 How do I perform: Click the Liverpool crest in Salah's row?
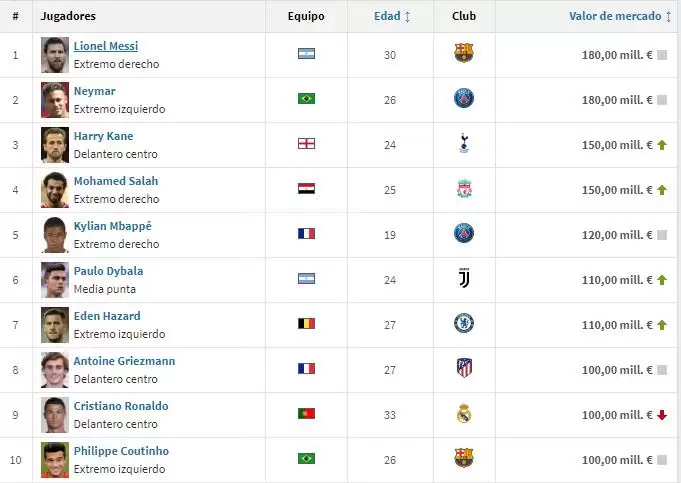point(463,189)
